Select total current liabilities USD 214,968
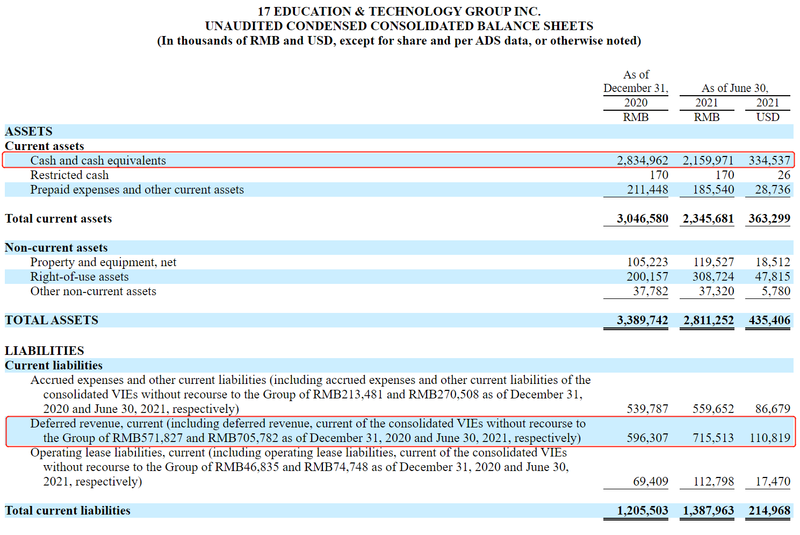 point(769,511)
